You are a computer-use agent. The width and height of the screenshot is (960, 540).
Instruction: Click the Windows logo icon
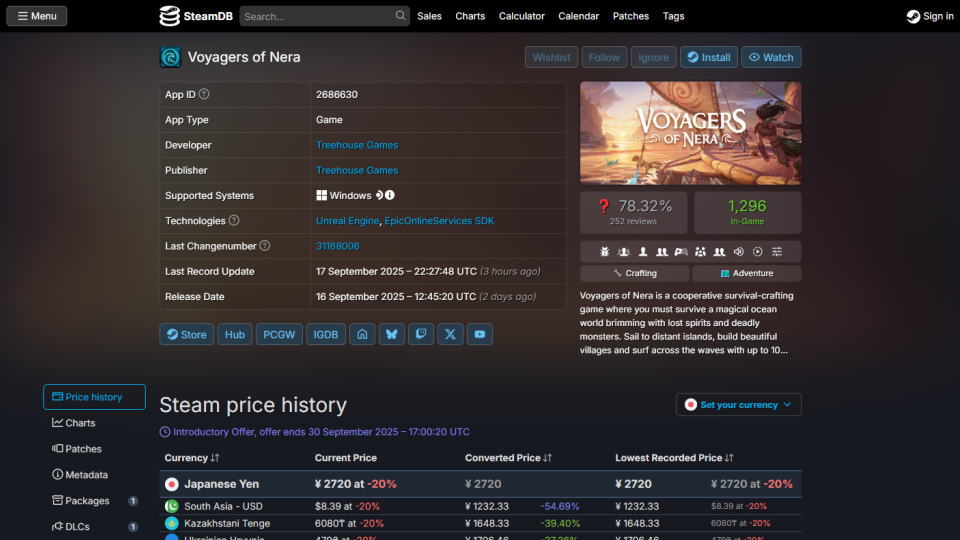321,195
